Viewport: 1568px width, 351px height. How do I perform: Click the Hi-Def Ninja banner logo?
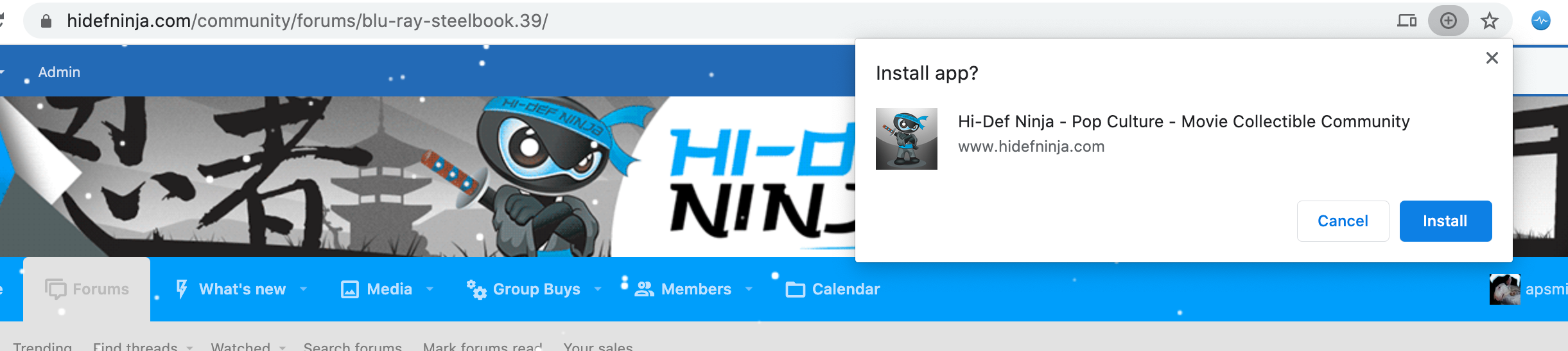tap(762, 183)
